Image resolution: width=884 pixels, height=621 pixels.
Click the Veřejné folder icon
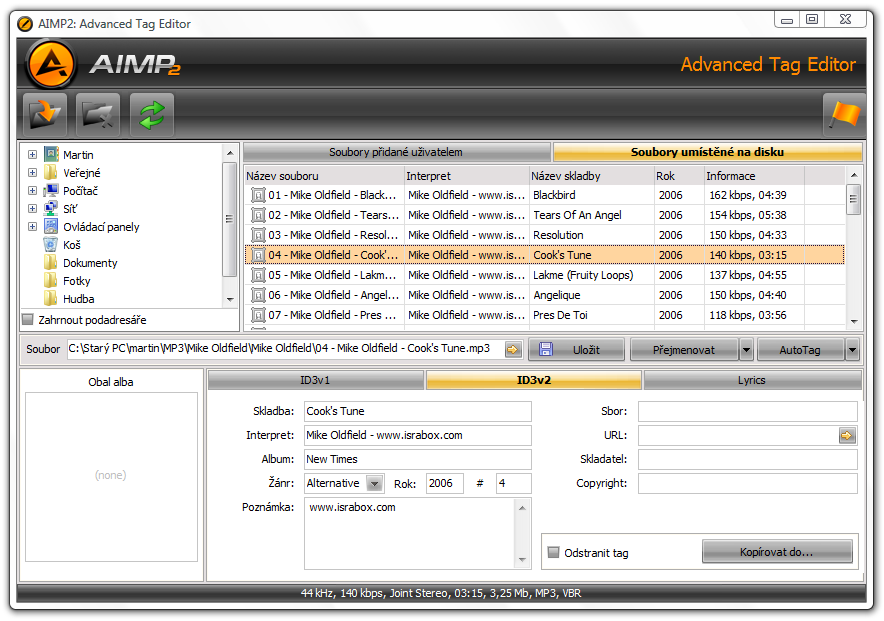51,172
